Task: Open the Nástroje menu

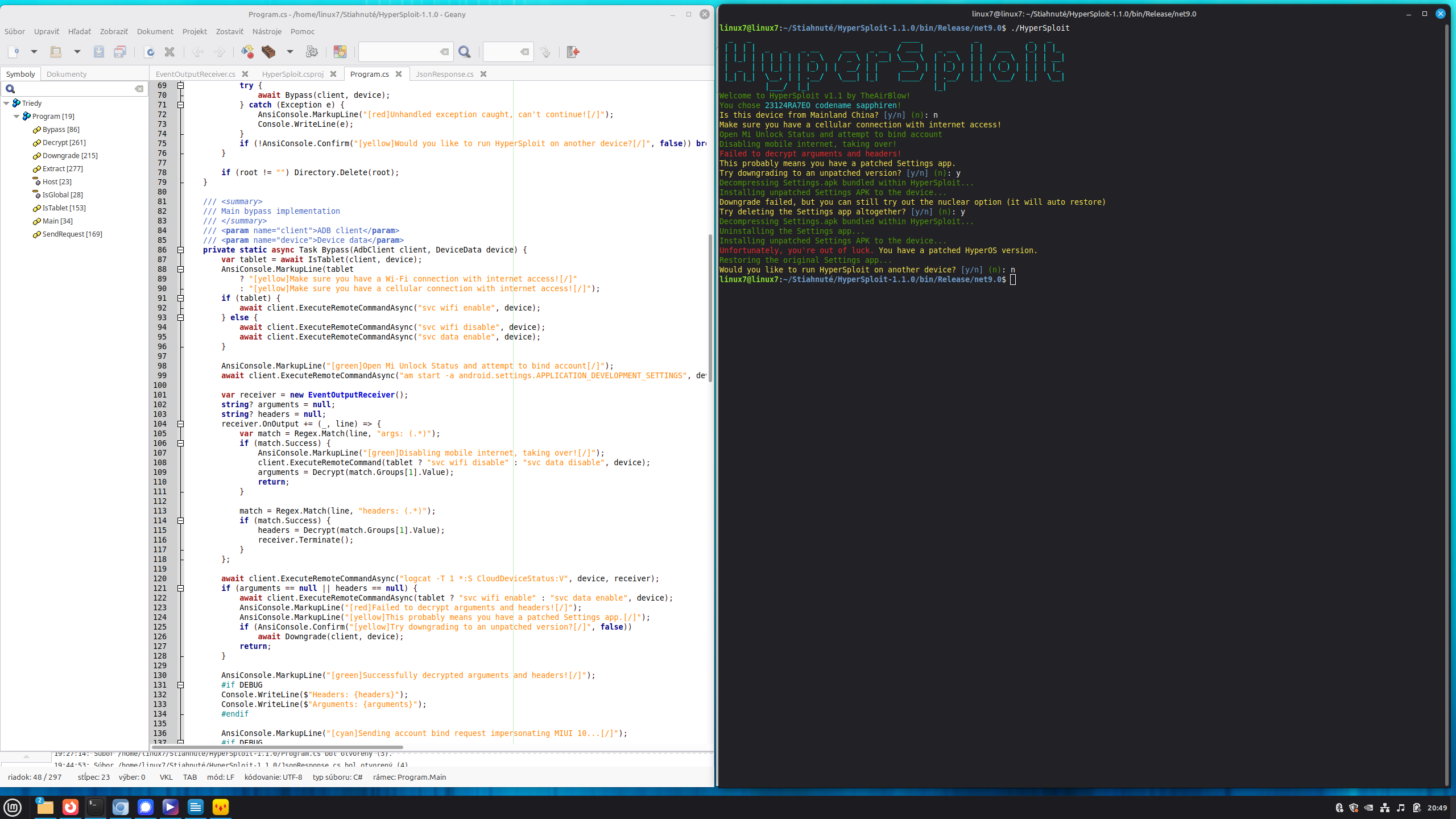Action: (x=267, y=31)
